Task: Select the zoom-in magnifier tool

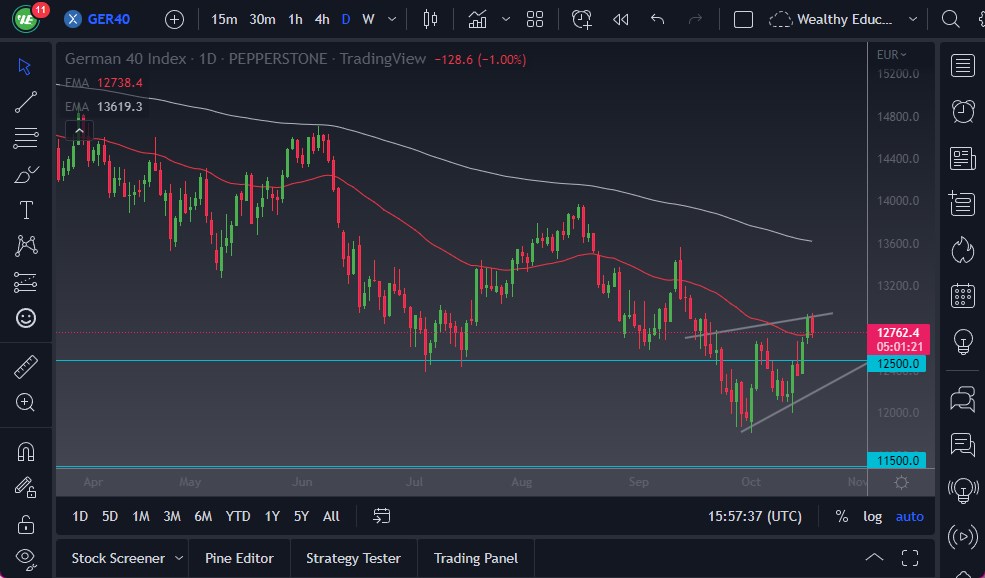Action: point(25,402)
